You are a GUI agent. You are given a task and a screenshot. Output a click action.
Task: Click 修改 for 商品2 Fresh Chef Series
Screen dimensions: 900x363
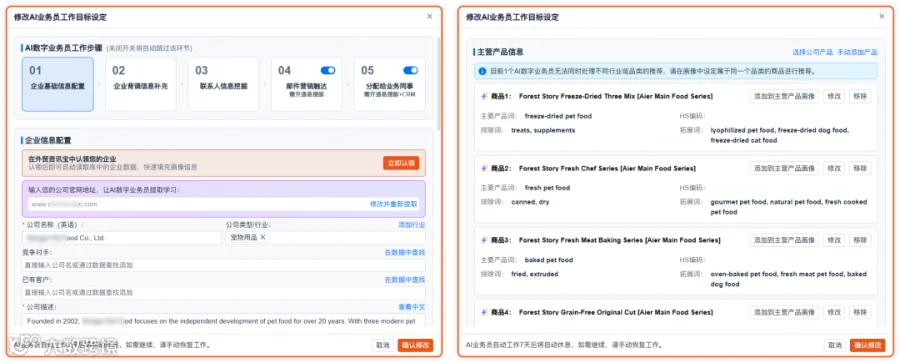click(834, 168)
